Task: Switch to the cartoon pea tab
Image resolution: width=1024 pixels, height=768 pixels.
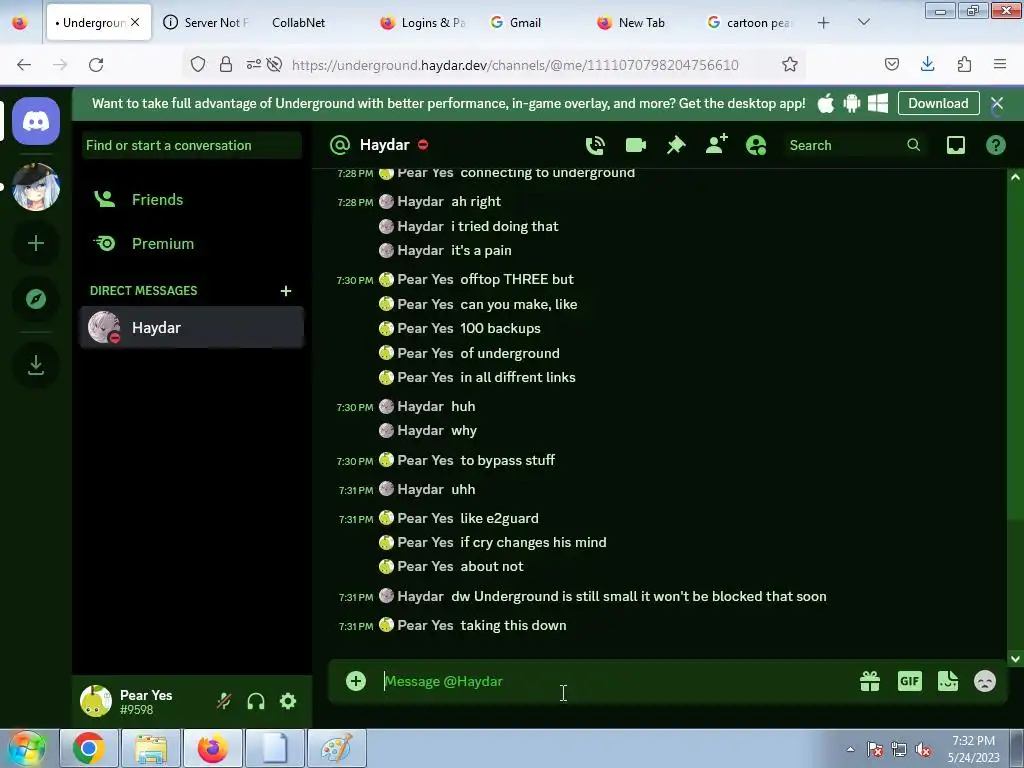Action: 751,23
